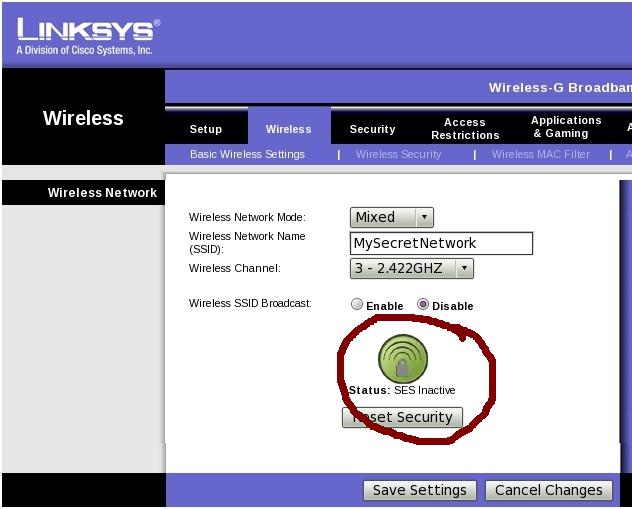
Task: Open the Wireless Channel dropdown
Action: [x=411, y=268]
